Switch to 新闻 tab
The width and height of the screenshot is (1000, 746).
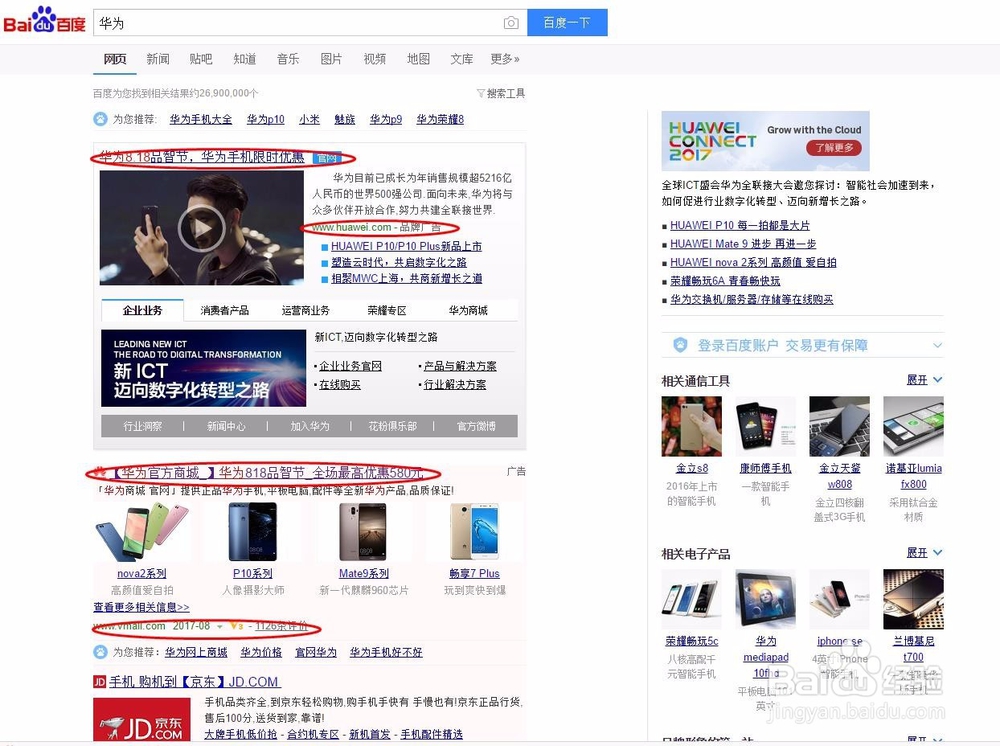tap(158, 59)
